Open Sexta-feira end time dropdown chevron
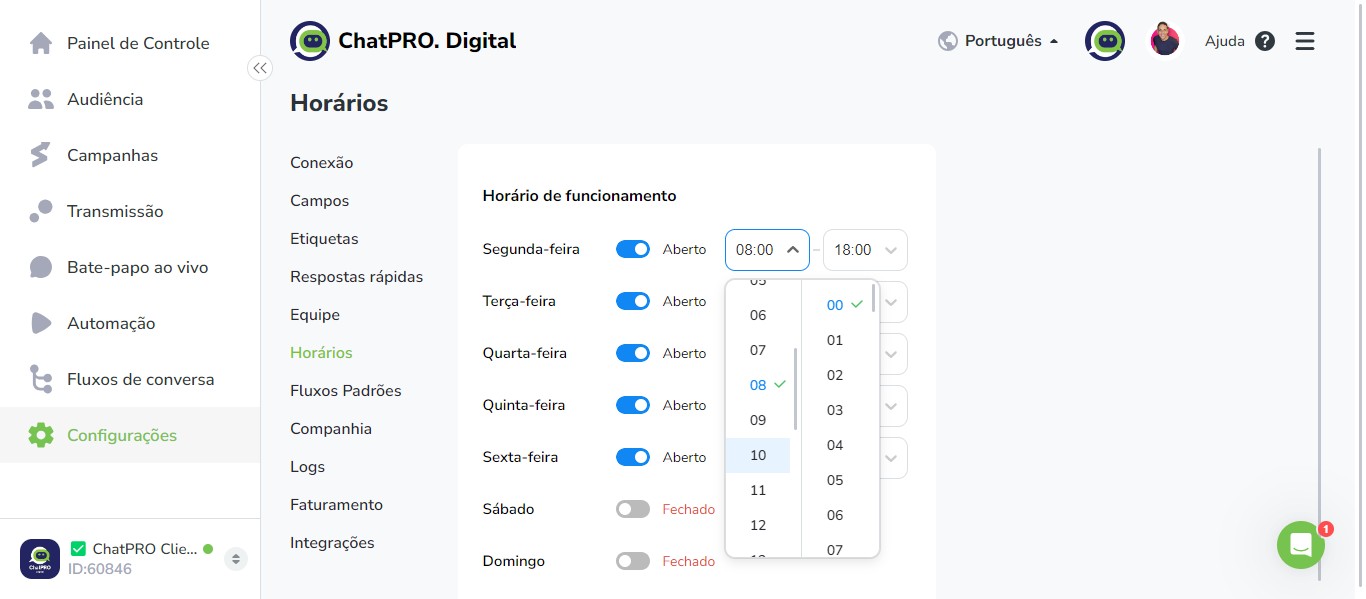Image resolution: width=1366 pixels, height=599 pixels. [891, 458]
